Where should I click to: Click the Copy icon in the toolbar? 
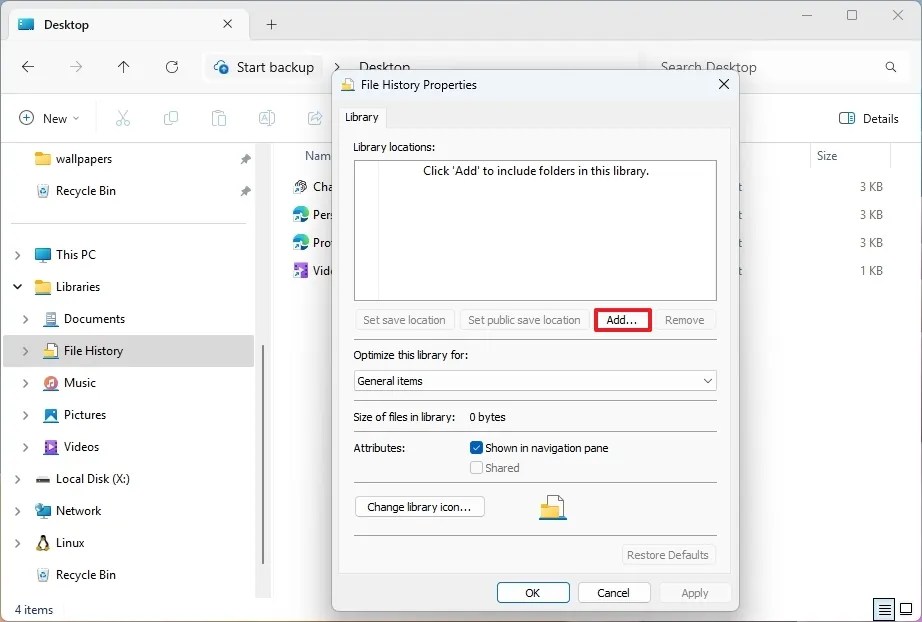pyautogui.click(x=171, y=118)
